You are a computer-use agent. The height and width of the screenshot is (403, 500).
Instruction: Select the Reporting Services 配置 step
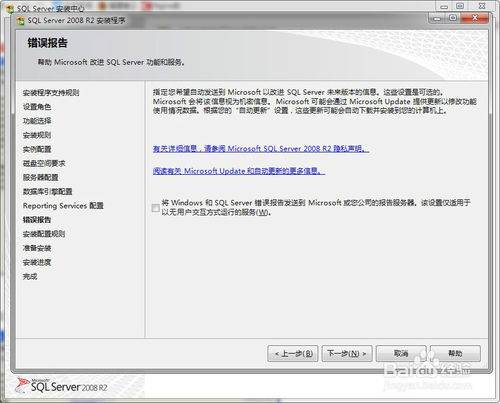63,206
